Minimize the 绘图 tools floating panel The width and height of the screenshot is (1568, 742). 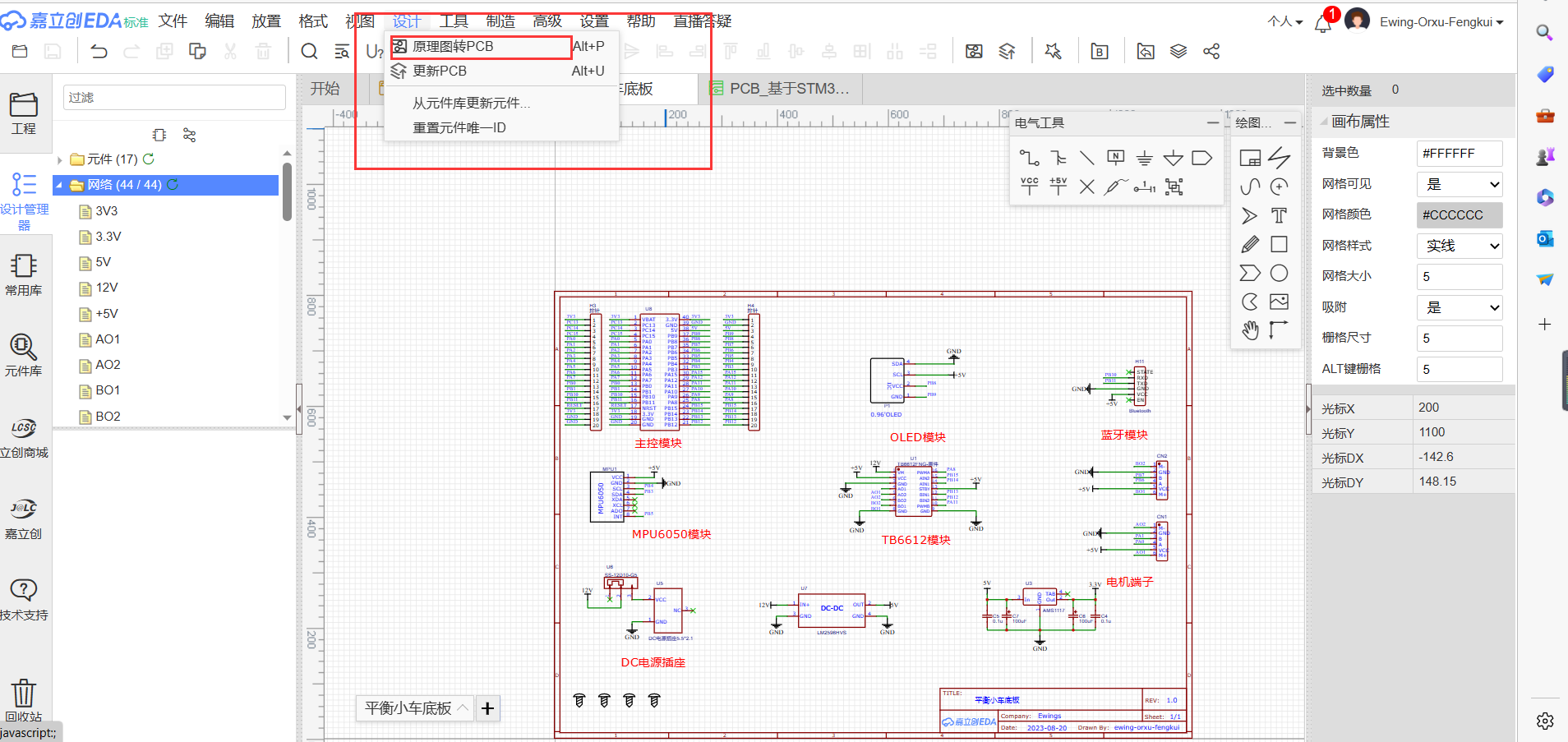pyautogui.click(x=1289, y=122)
